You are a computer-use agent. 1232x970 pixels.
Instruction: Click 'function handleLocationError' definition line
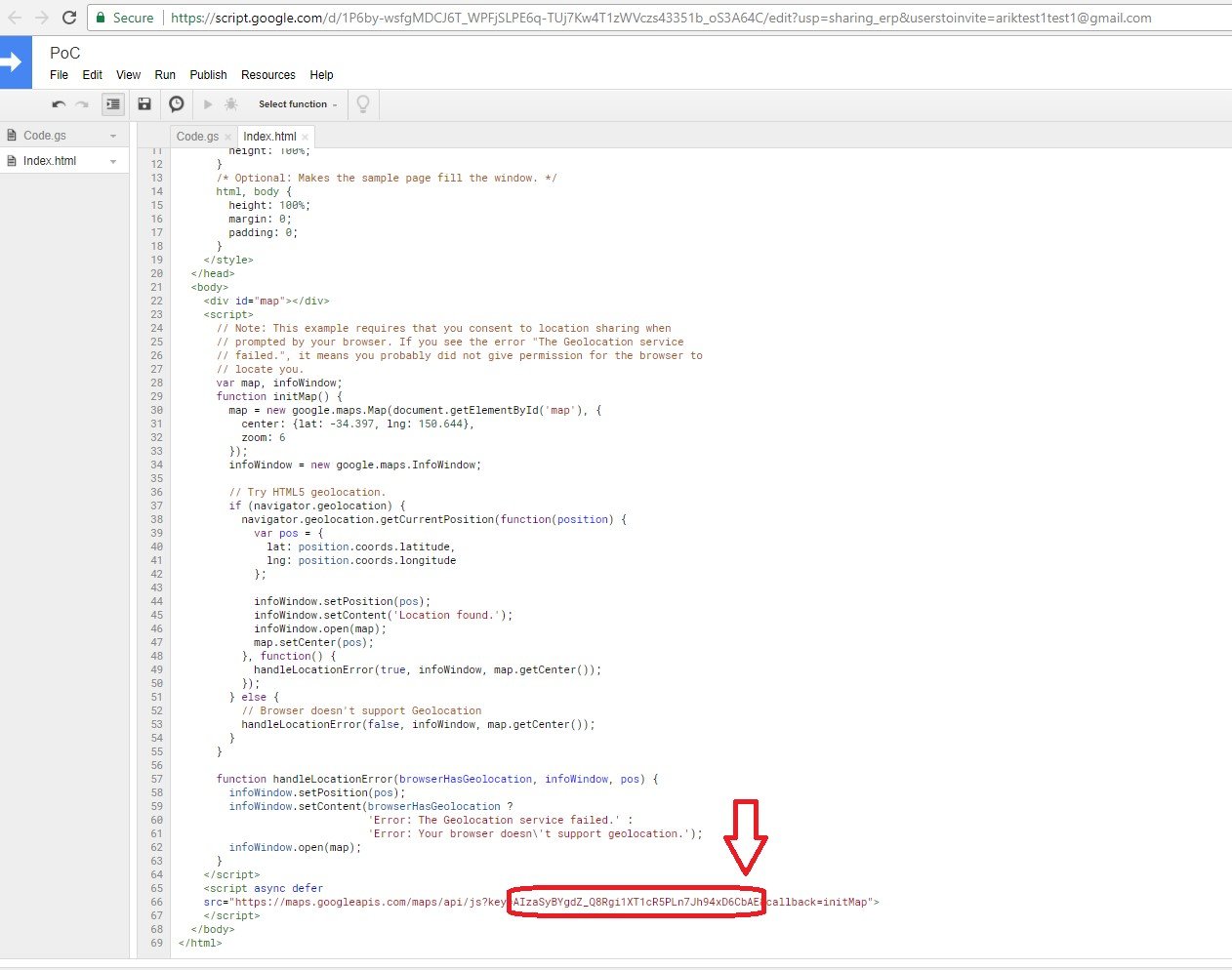437,779
